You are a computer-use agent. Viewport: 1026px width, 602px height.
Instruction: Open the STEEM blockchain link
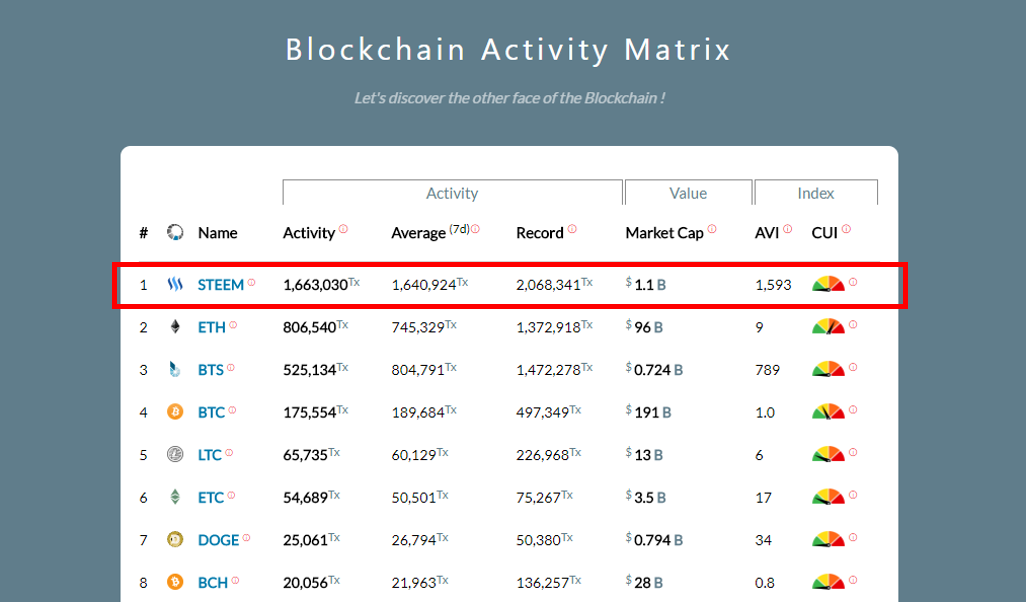pos(221,285)
